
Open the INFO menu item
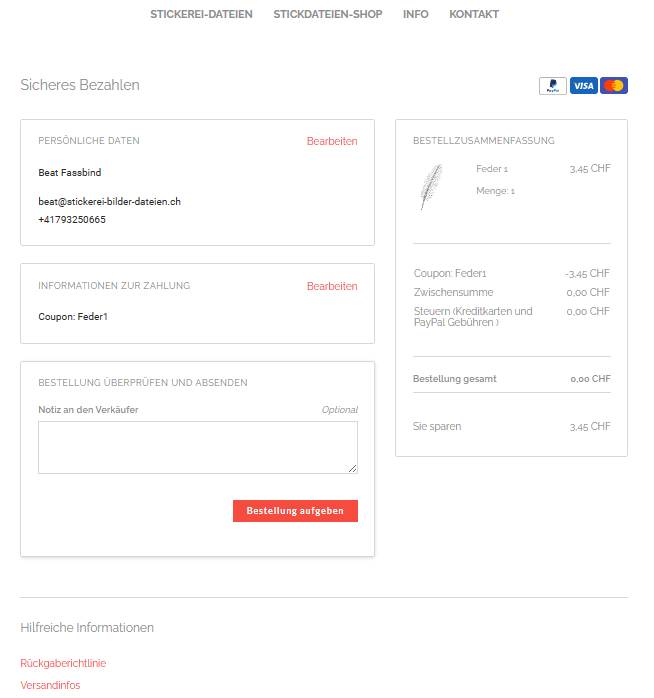(415, 14)
